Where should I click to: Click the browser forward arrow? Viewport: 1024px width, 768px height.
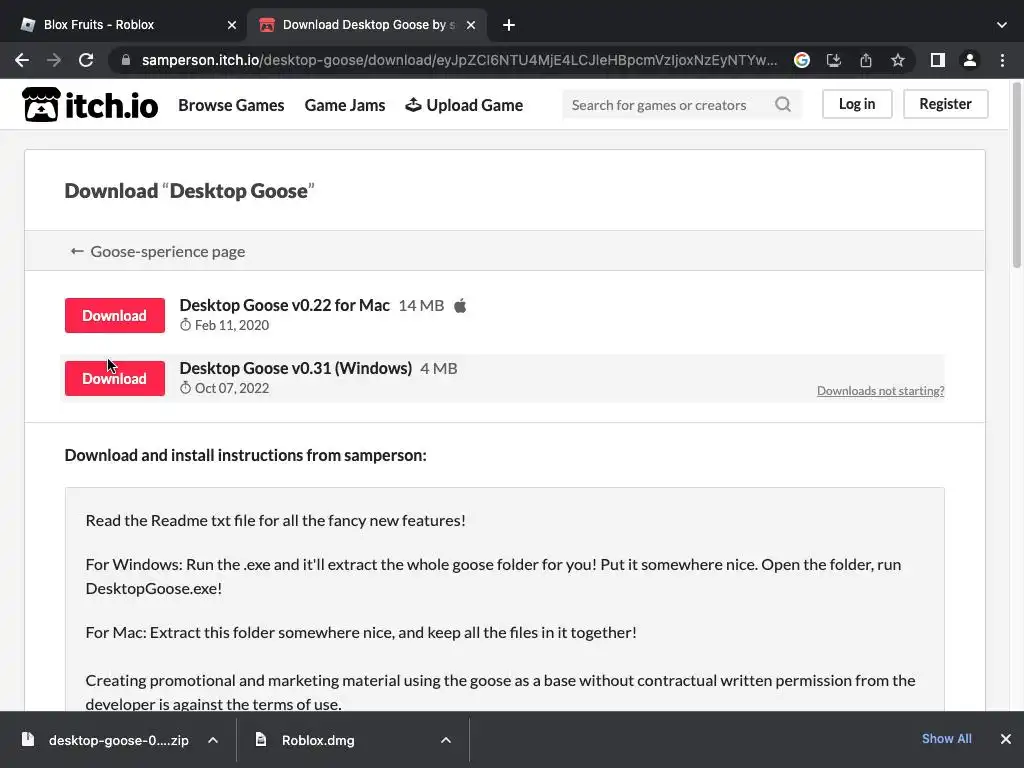(54, 60)
